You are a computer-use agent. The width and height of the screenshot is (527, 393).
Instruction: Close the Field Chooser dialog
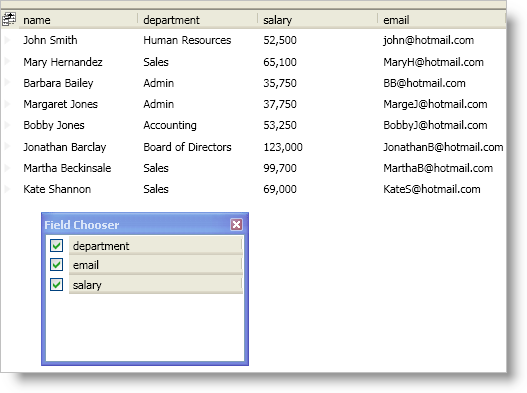pos(236,224)
